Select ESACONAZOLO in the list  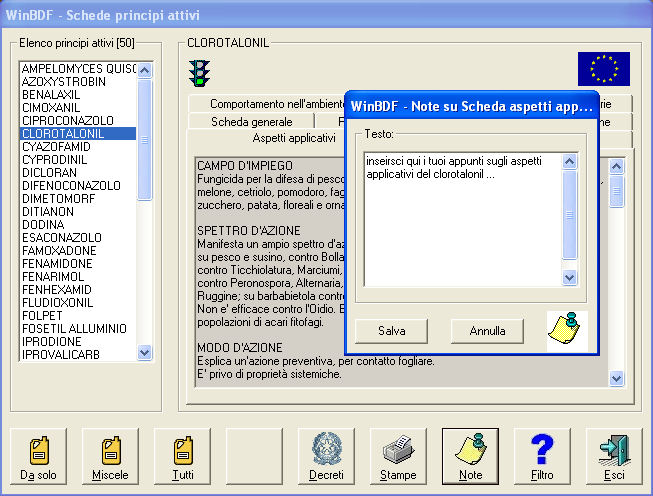point(78,237)
